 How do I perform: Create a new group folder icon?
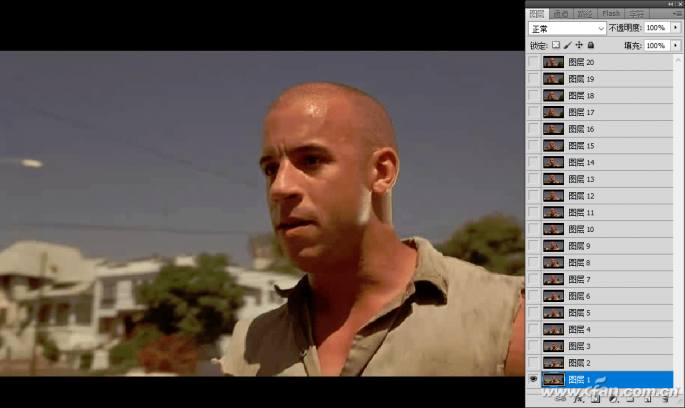click(630, 399)
